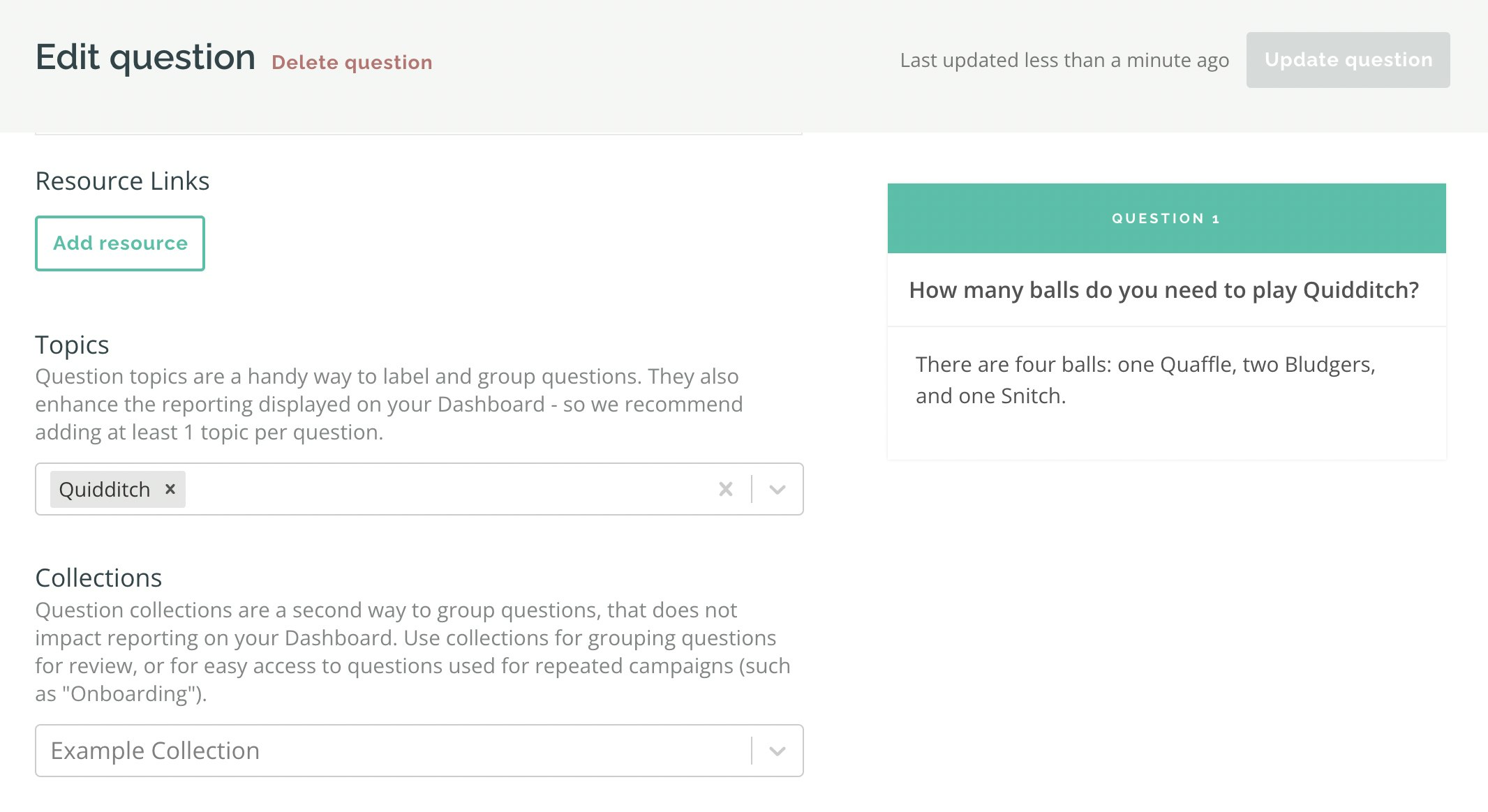Click the Add resource button
The height and width of the screenshot is (812, 1488).
(x=119, y=243)
